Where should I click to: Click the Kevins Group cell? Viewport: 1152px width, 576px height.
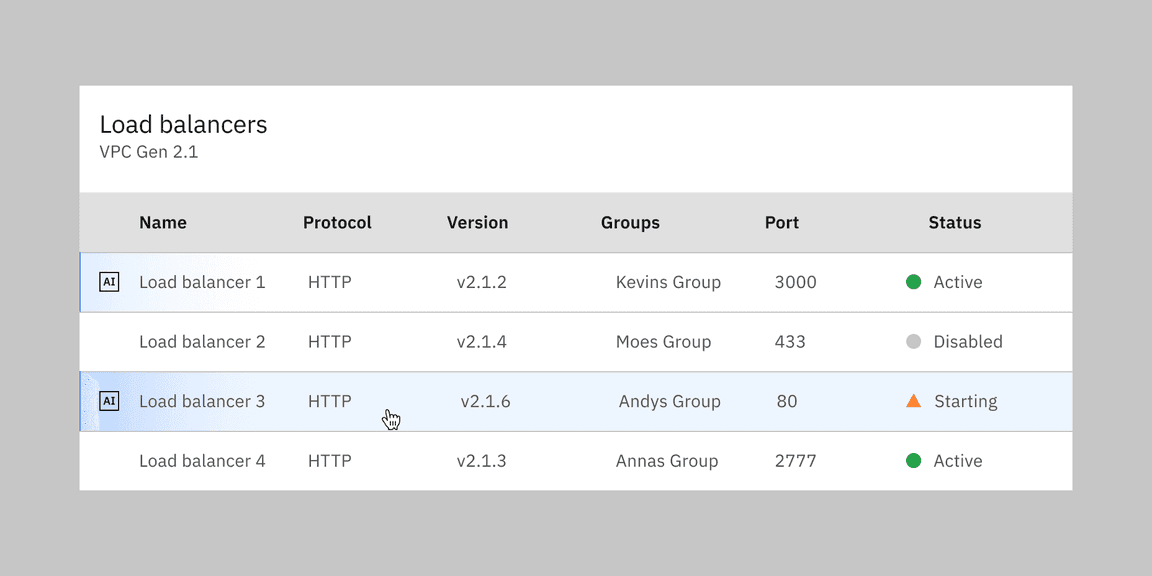pyautogui.click(x=668, y=282)
